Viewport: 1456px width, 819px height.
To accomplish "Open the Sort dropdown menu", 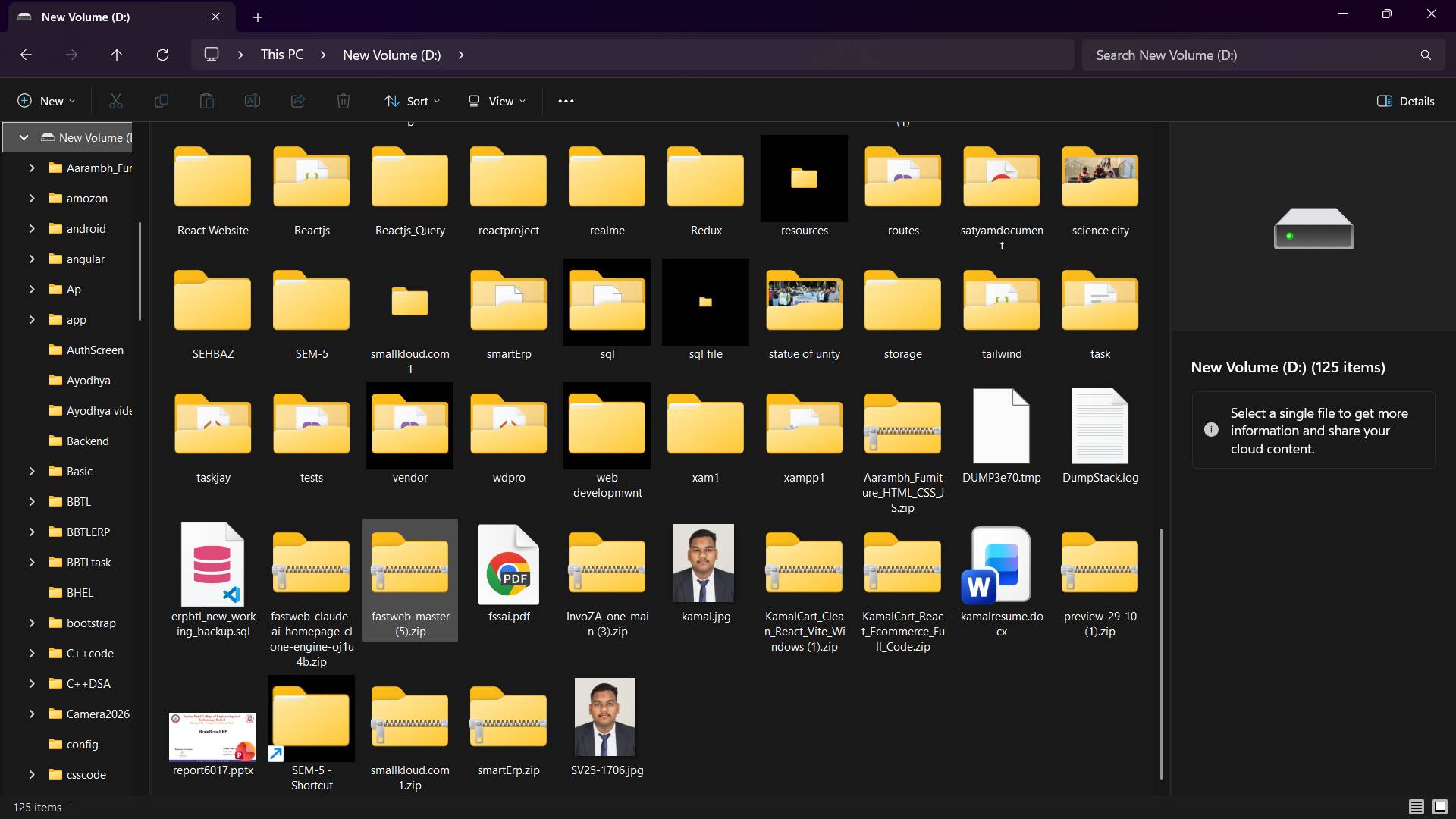I will [x=413, y=101].
